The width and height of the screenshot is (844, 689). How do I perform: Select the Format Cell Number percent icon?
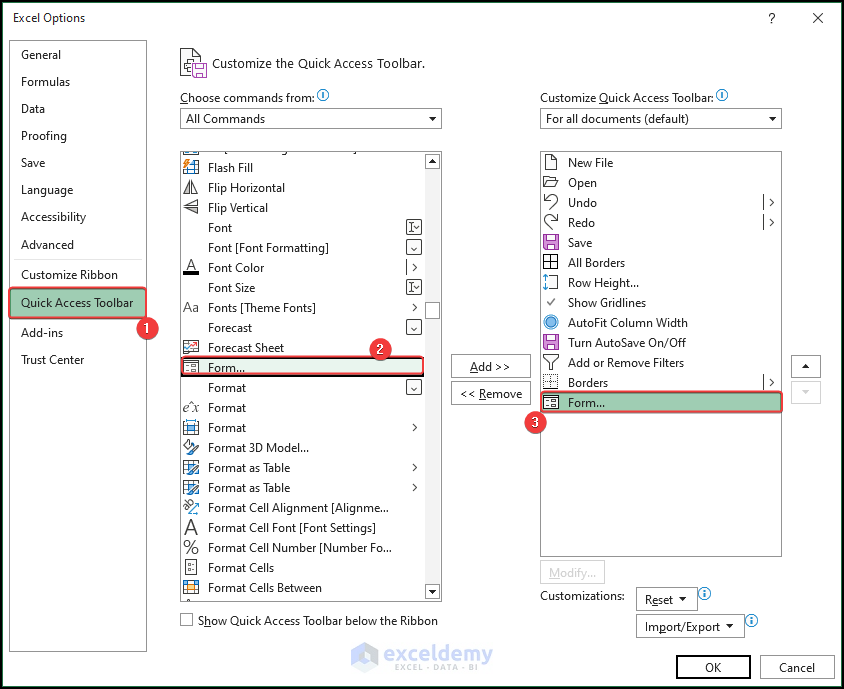pos(191,547)
